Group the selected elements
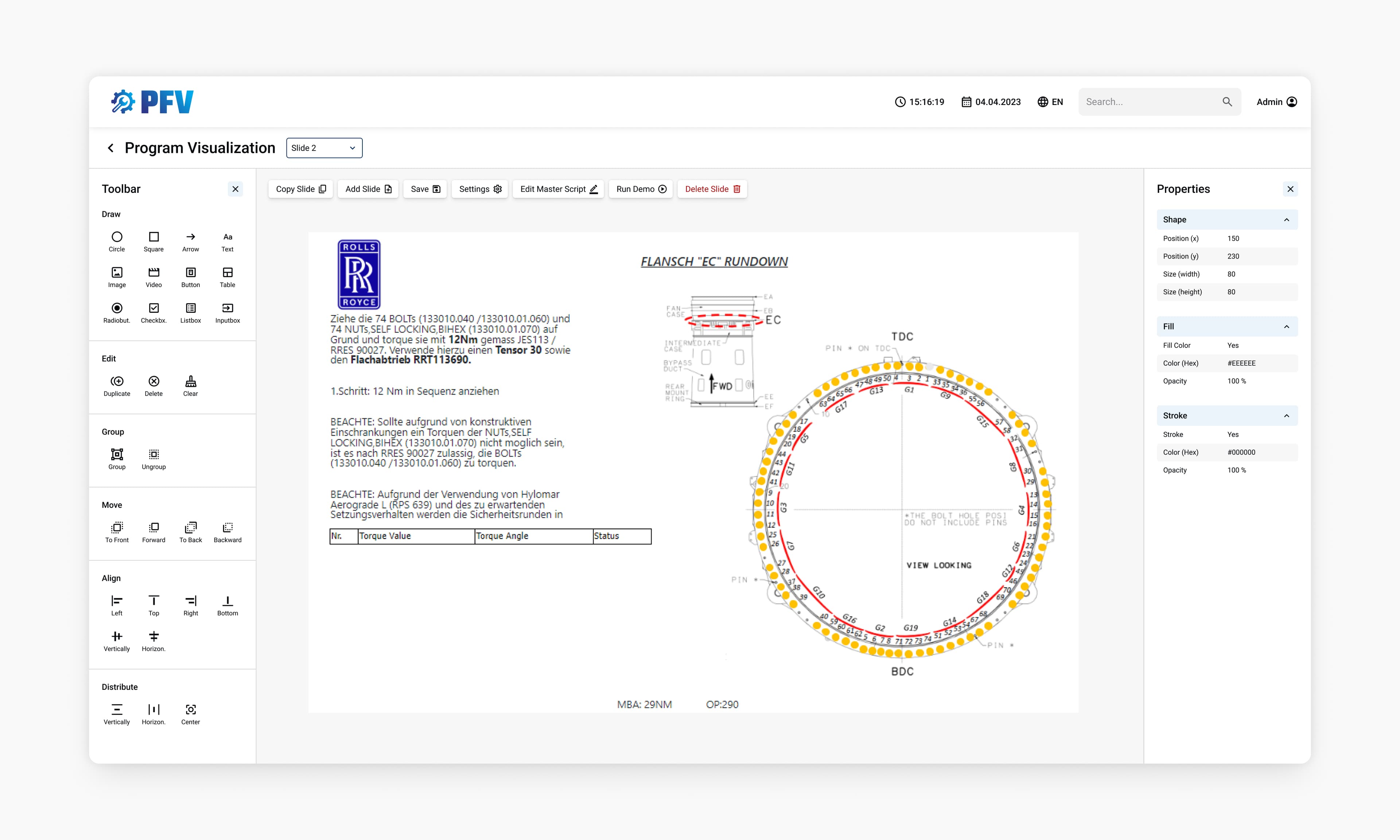The image size is (1400, 840). pos(117,459)
